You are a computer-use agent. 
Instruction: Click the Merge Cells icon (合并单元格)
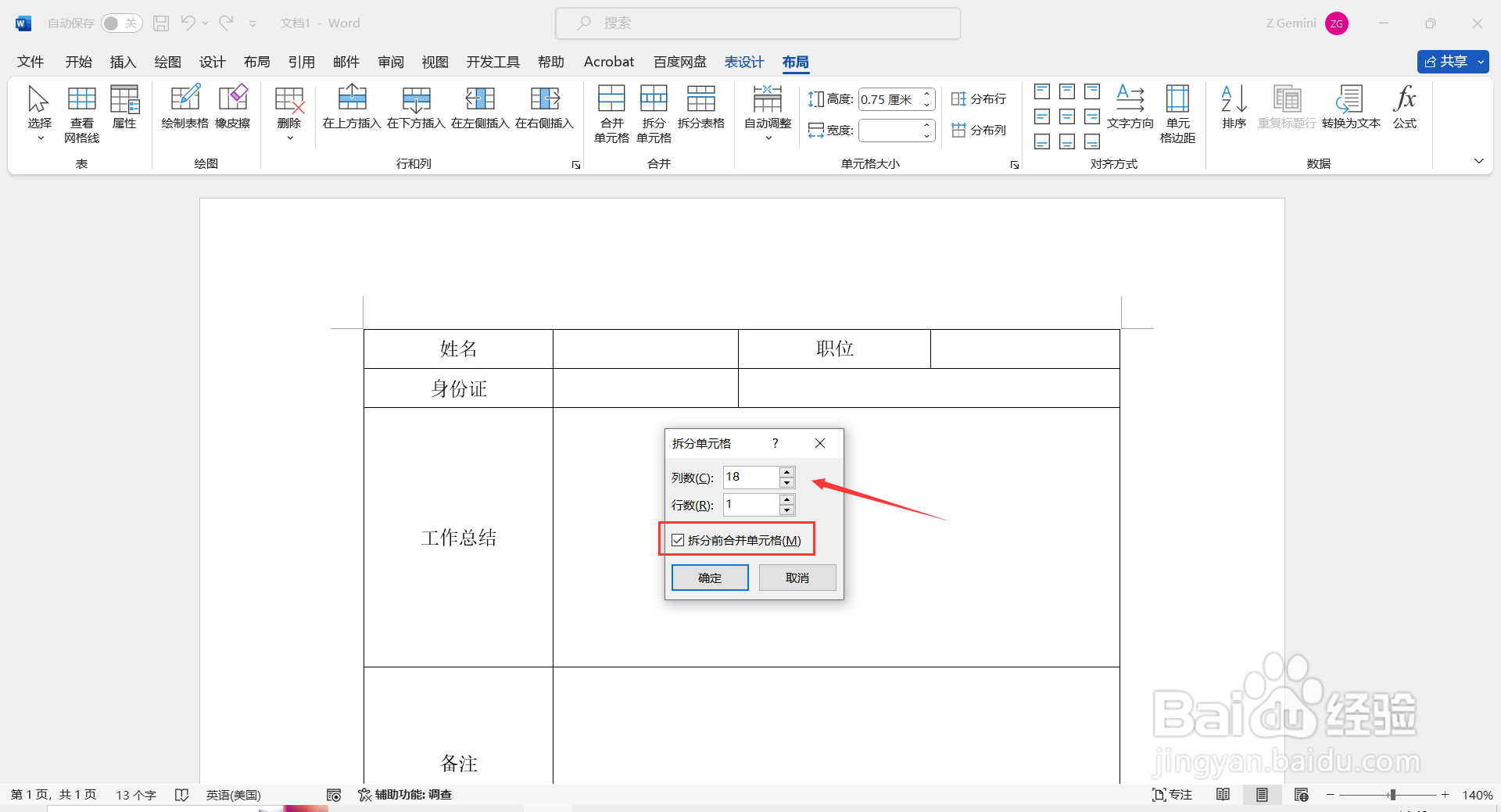point(611,113)
